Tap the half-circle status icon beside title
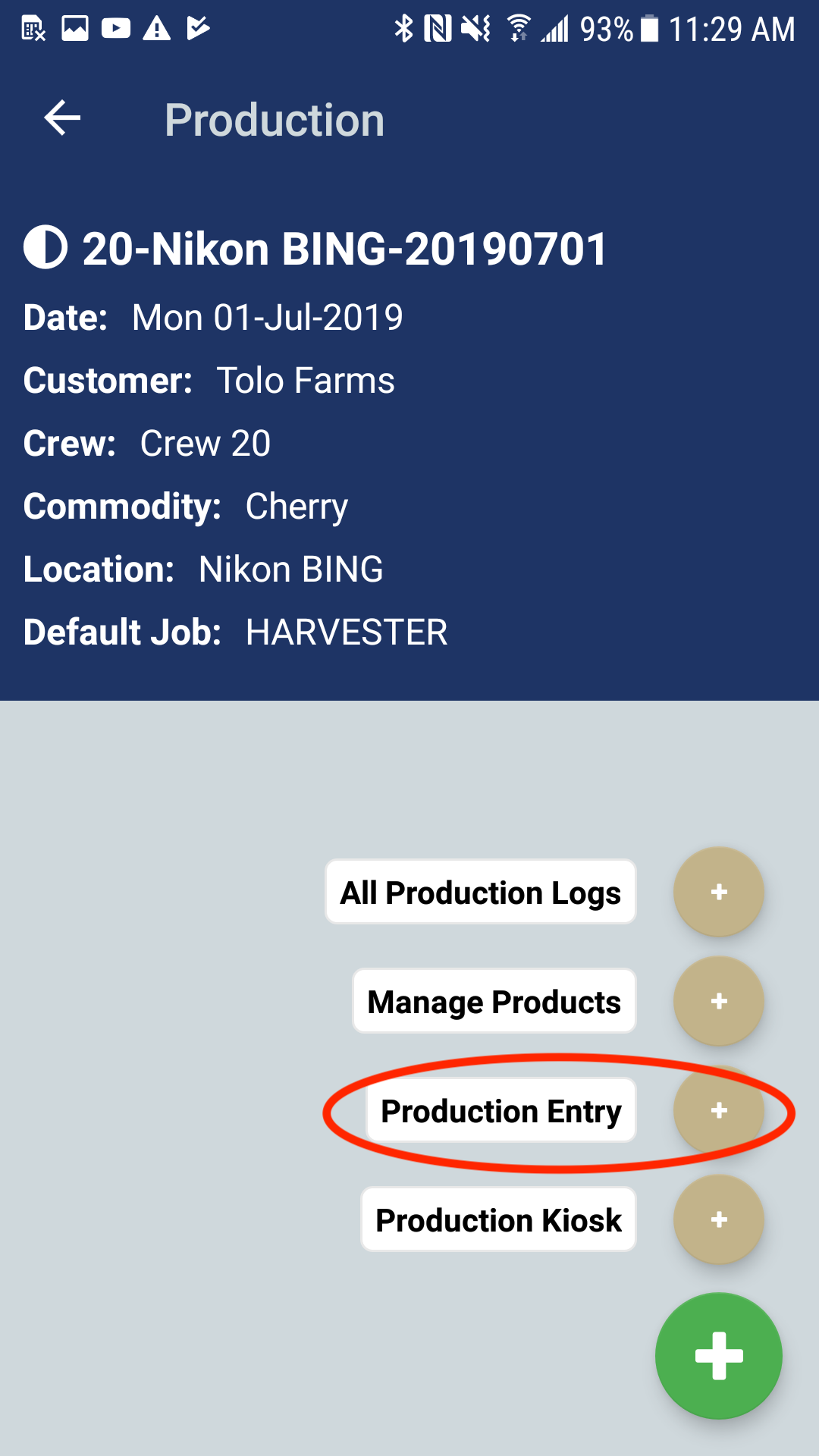 [45, 248]
